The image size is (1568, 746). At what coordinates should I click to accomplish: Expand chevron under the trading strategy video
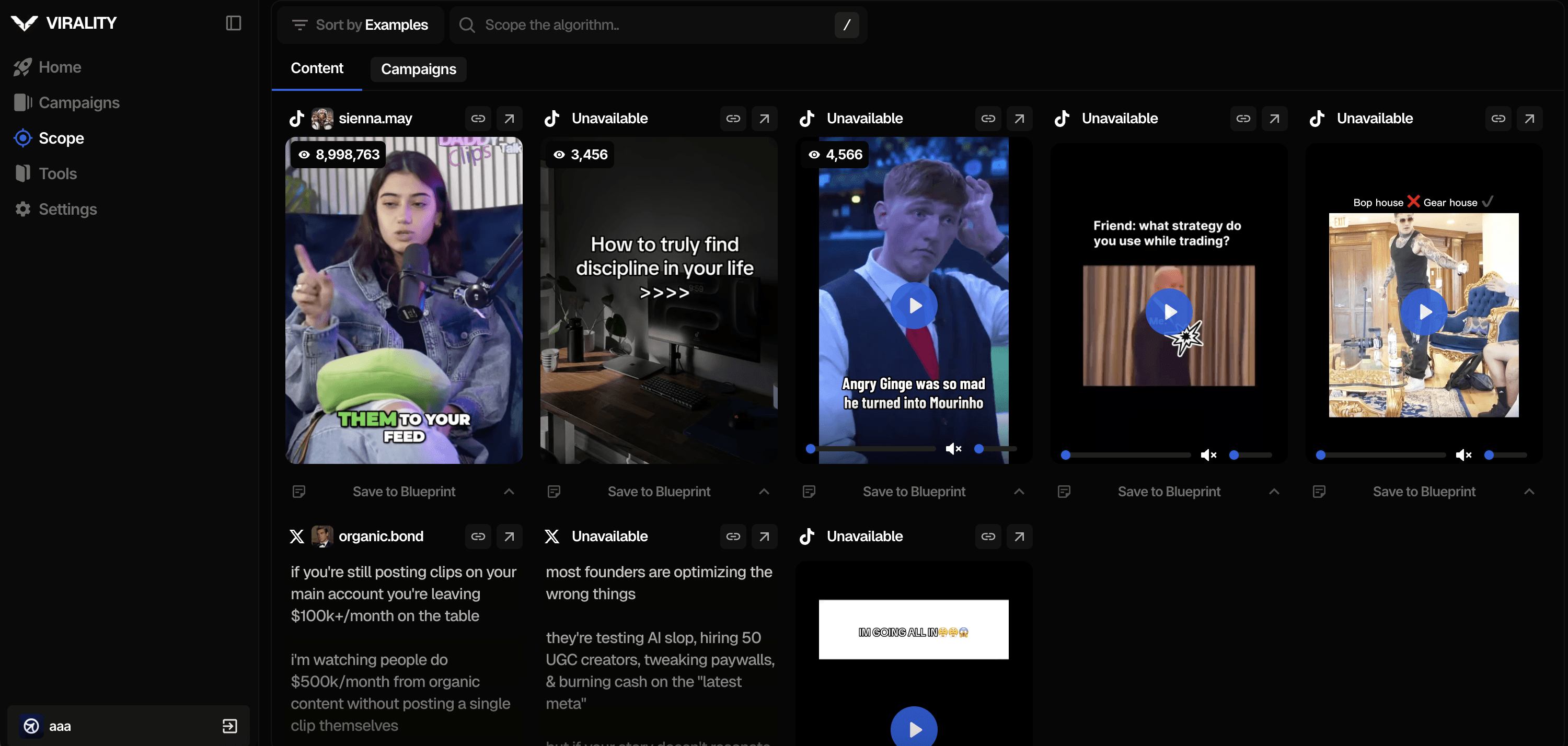coord(1274,491)
